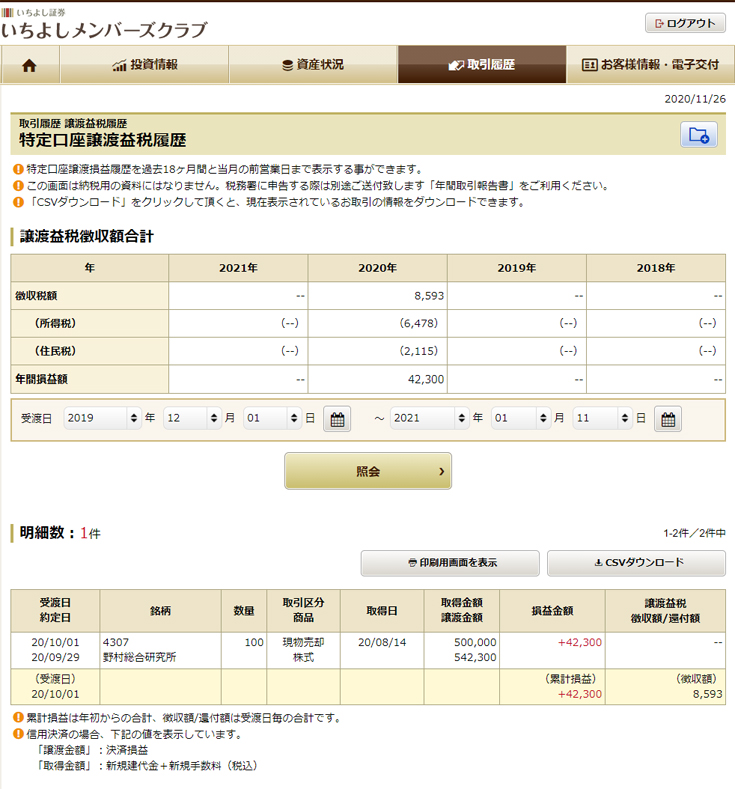Switch to the 取引履歴 tab

pyautogui.click(x=482, y=65)
